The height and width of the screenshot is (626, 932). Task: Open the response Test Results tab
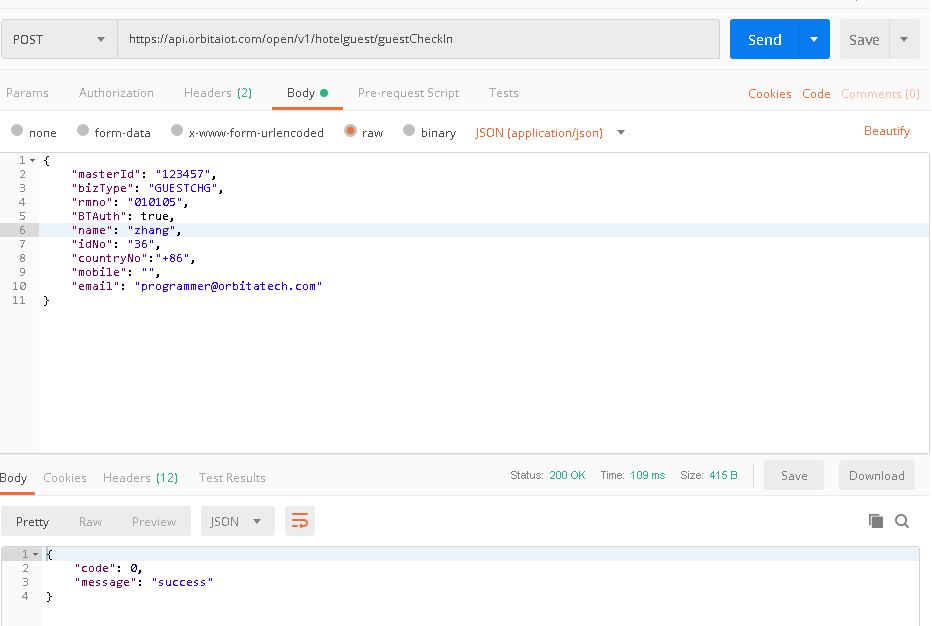232,478
